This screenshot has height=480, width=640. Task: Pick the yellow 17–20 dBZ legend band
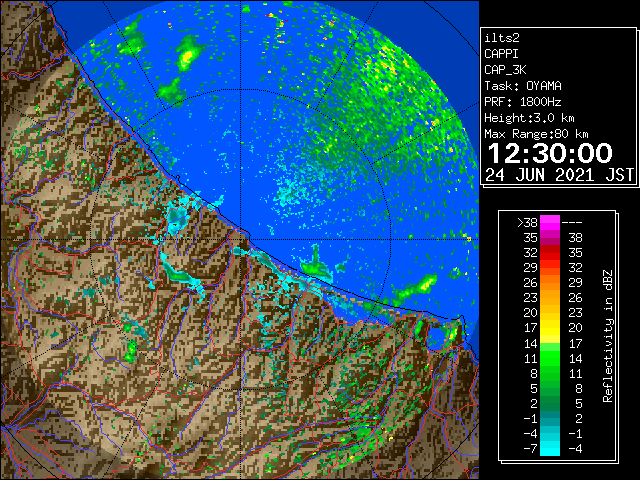click(x=550, y=328)
